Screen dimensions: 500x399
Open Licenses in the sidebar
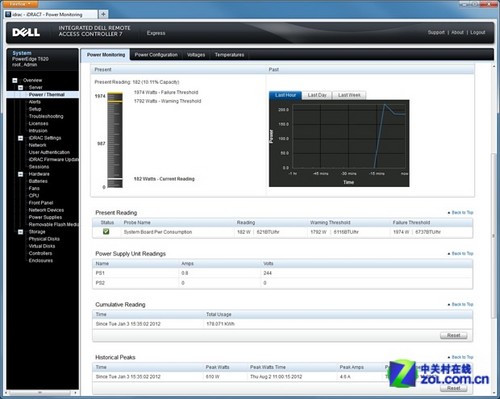pos(38,124)
